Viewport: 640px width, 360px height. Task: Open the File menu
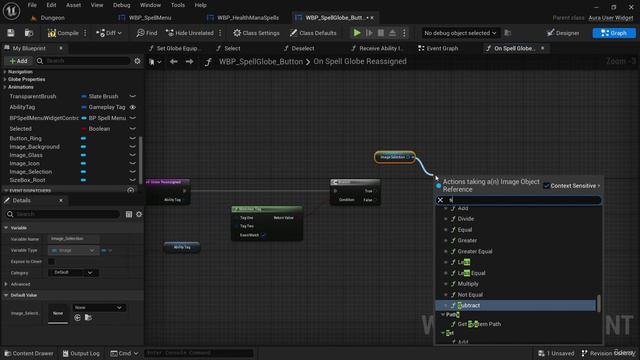(x=32, y=5)
